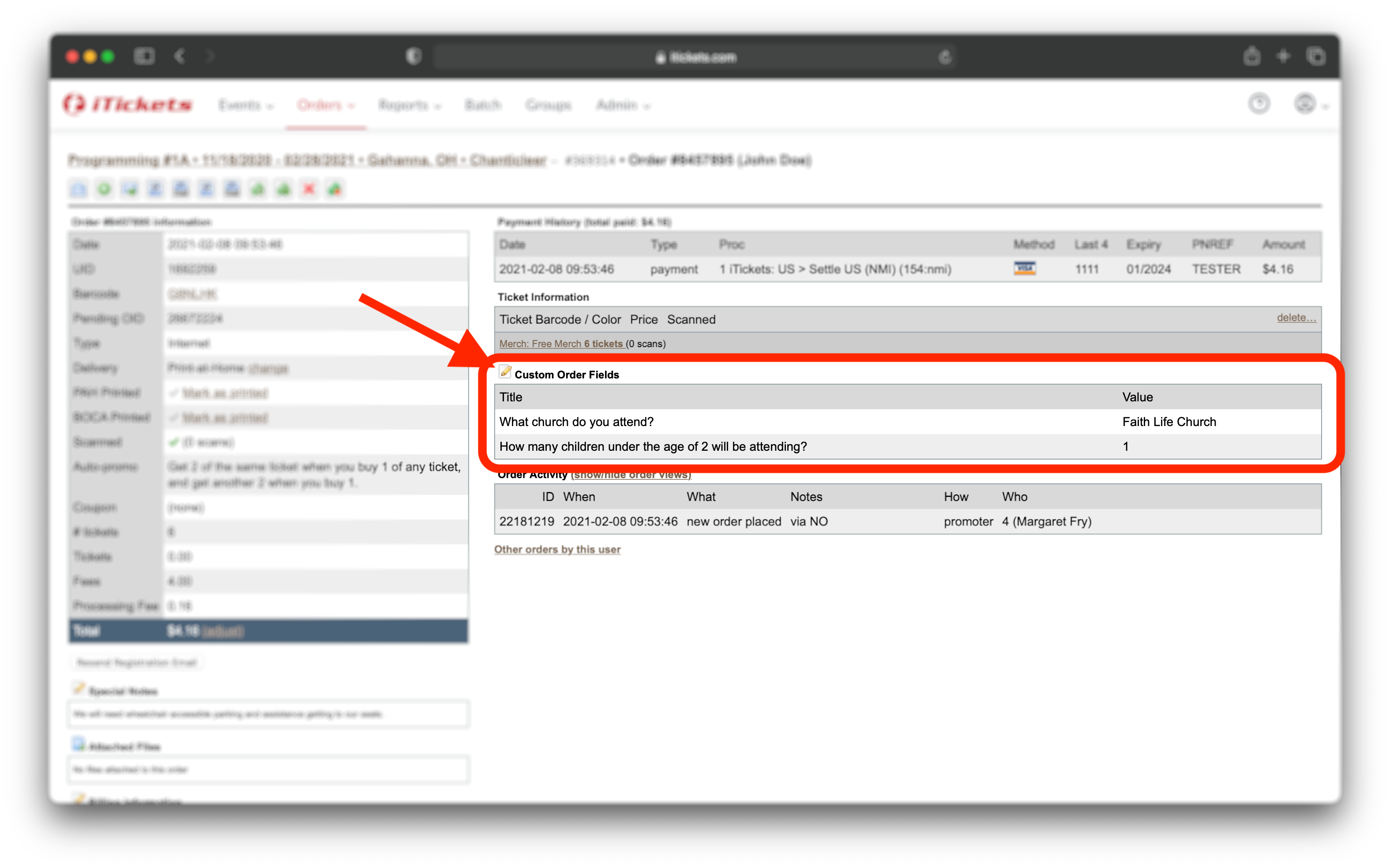
Task: Click the show/hide order views link
Action: click(631, 475)
